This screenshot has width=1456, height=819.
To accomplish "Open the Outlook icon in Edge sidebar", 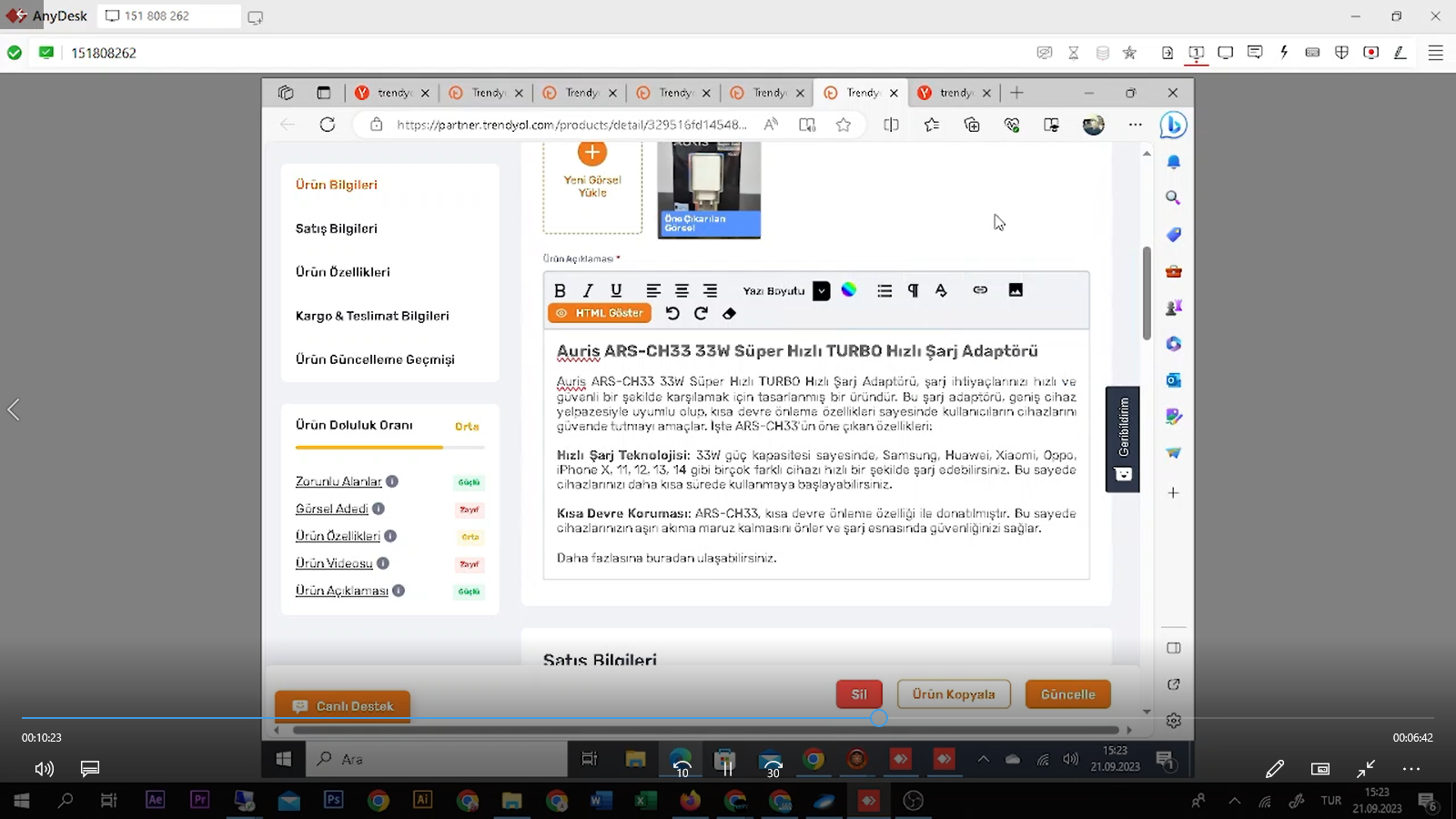I will click(x=1174, y=379).
